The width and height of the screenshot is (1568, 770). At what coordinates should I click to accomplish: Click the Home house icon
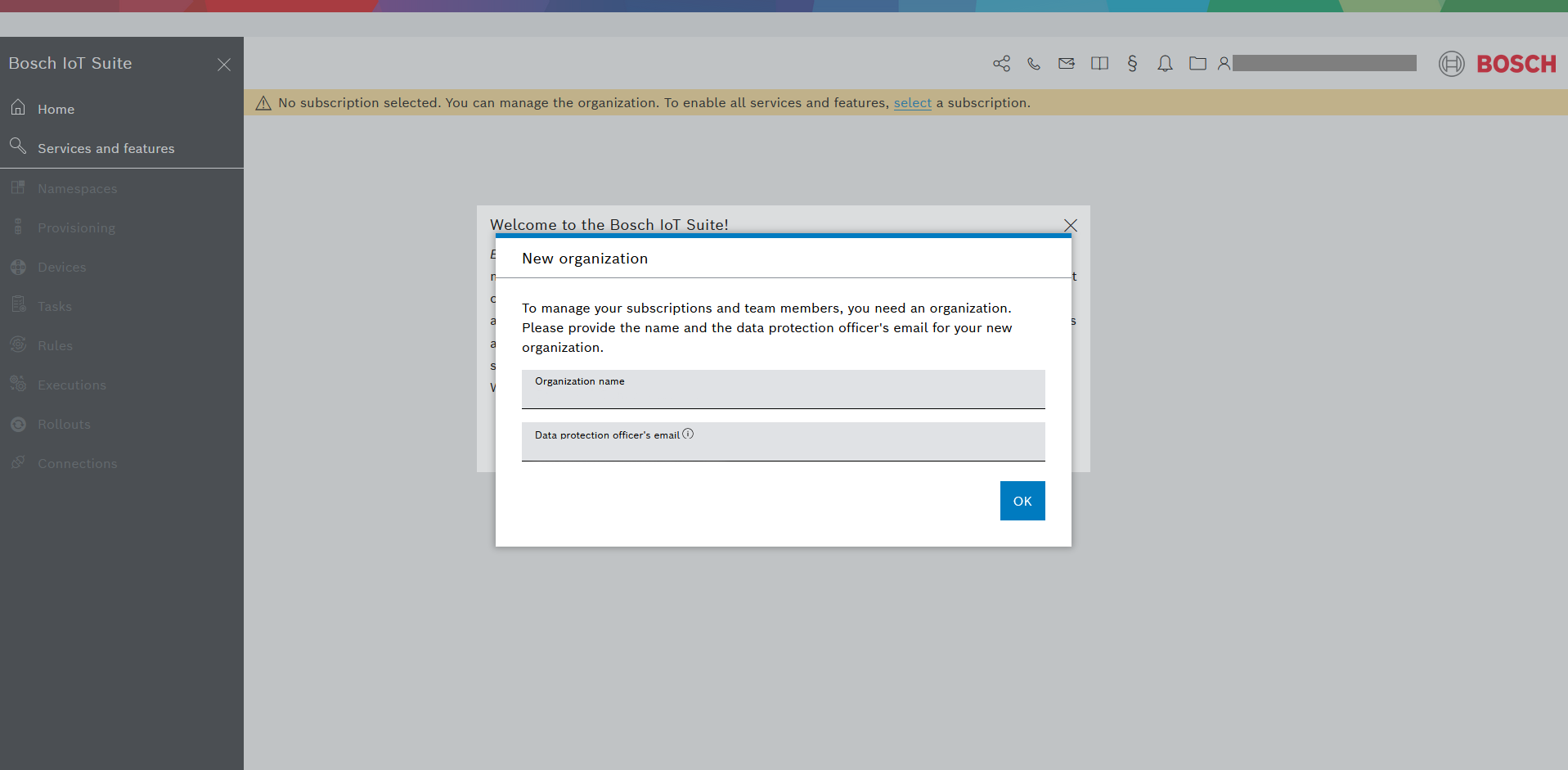[18, 107]
